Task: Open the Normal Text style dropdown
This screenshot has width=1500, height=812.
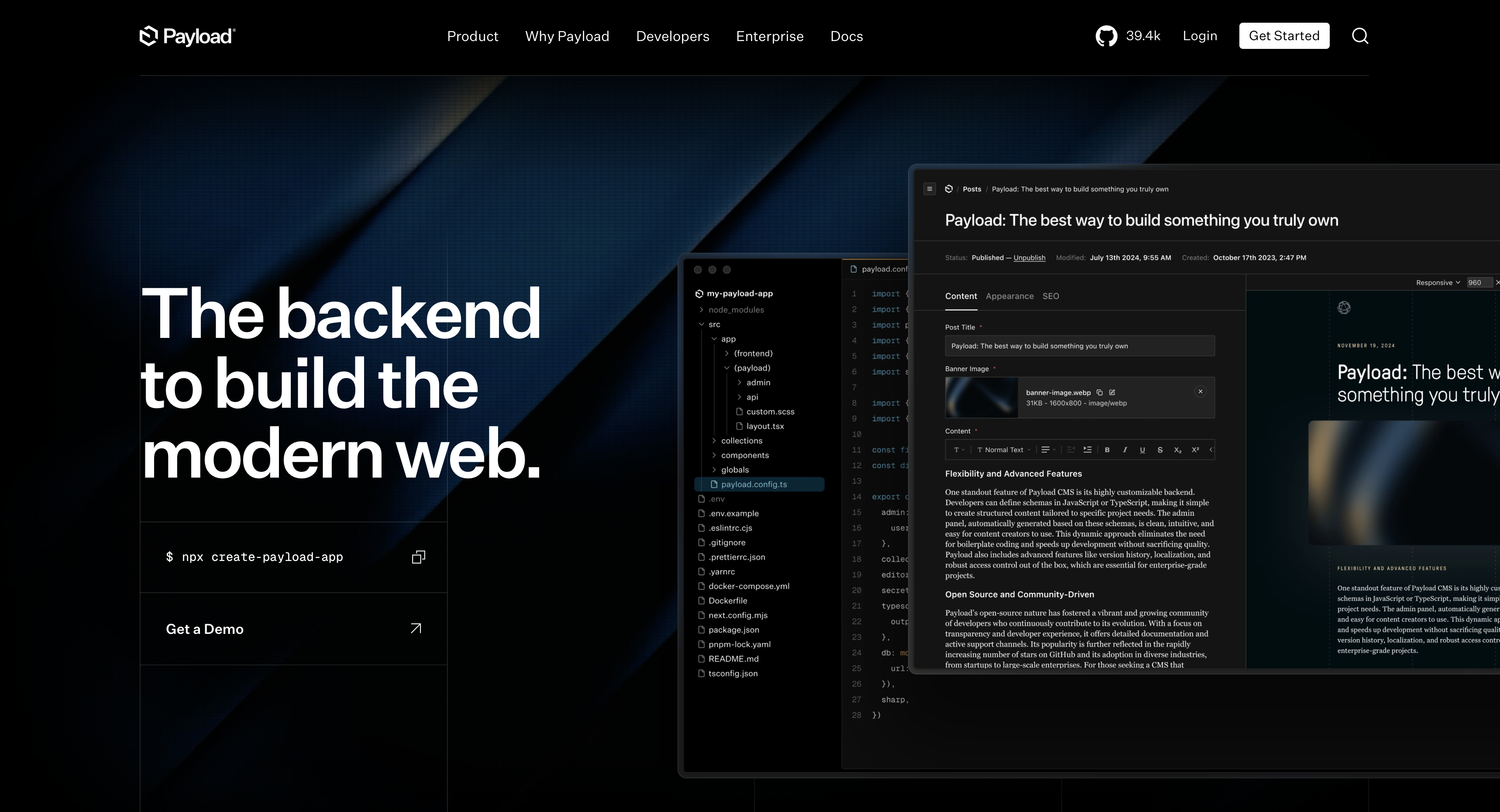Action: (1004, 450)
